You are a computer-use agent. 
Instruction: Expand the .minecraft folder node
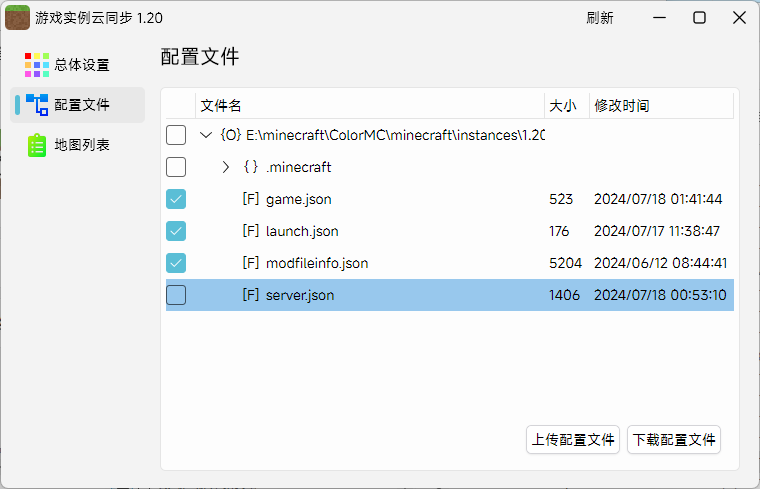point(226,167)
